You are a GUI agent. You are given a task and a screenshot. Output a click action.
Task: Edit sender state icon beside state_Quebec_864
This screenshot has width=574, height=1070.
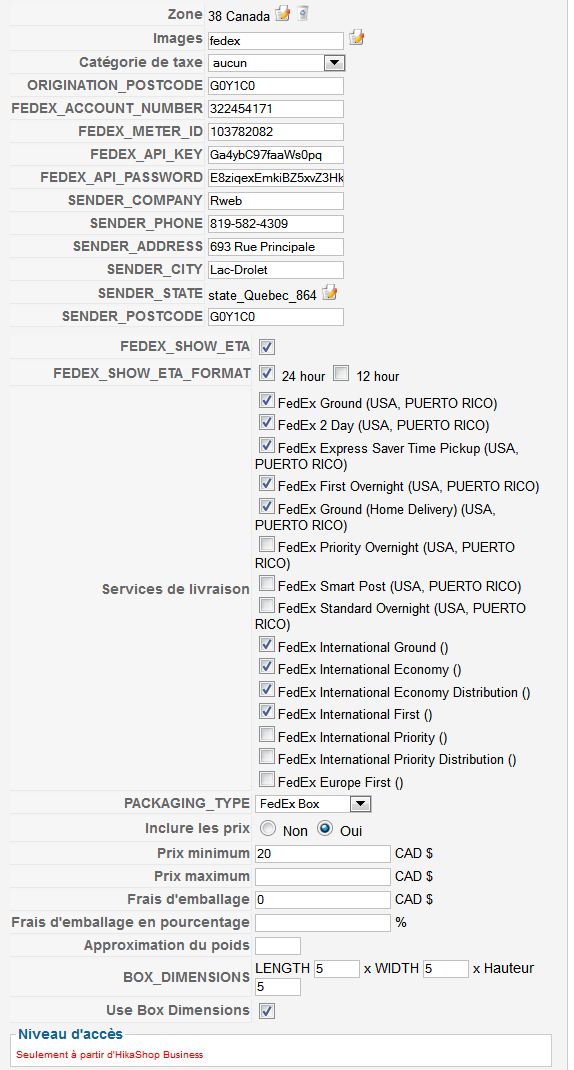point(330,293)
